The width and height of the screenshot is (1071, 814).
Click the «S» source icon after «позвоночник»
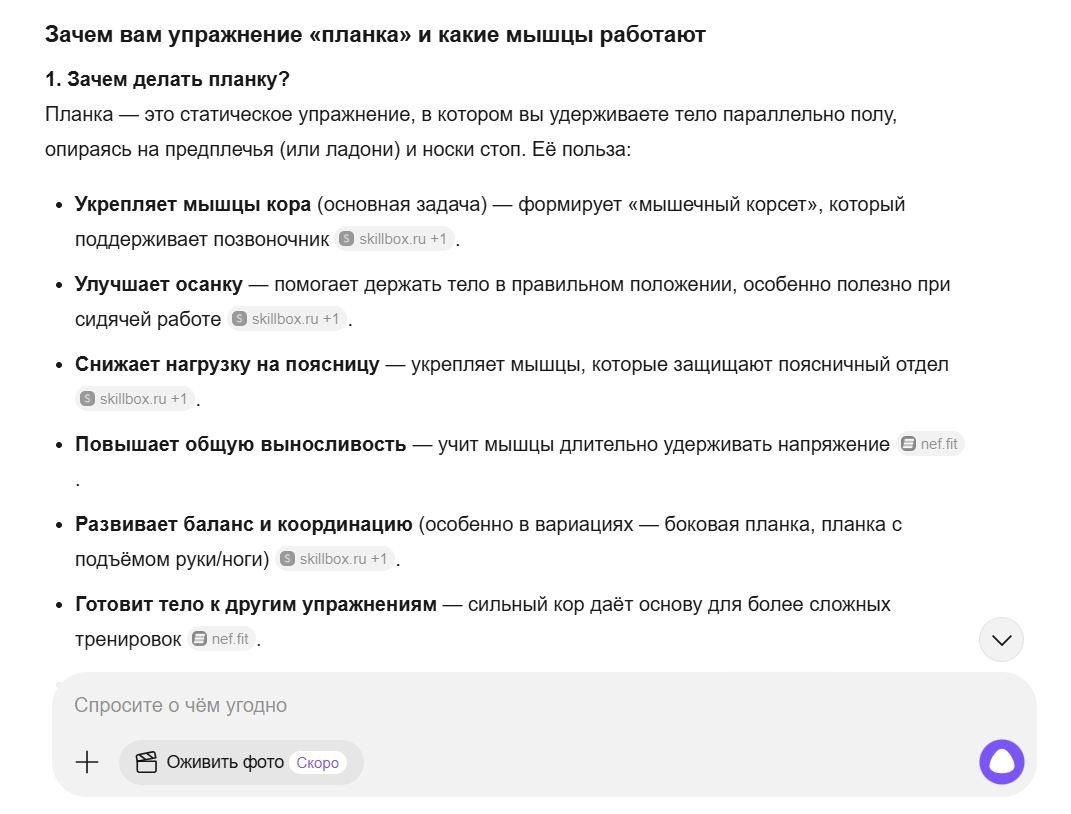click(x=345, y=238)
